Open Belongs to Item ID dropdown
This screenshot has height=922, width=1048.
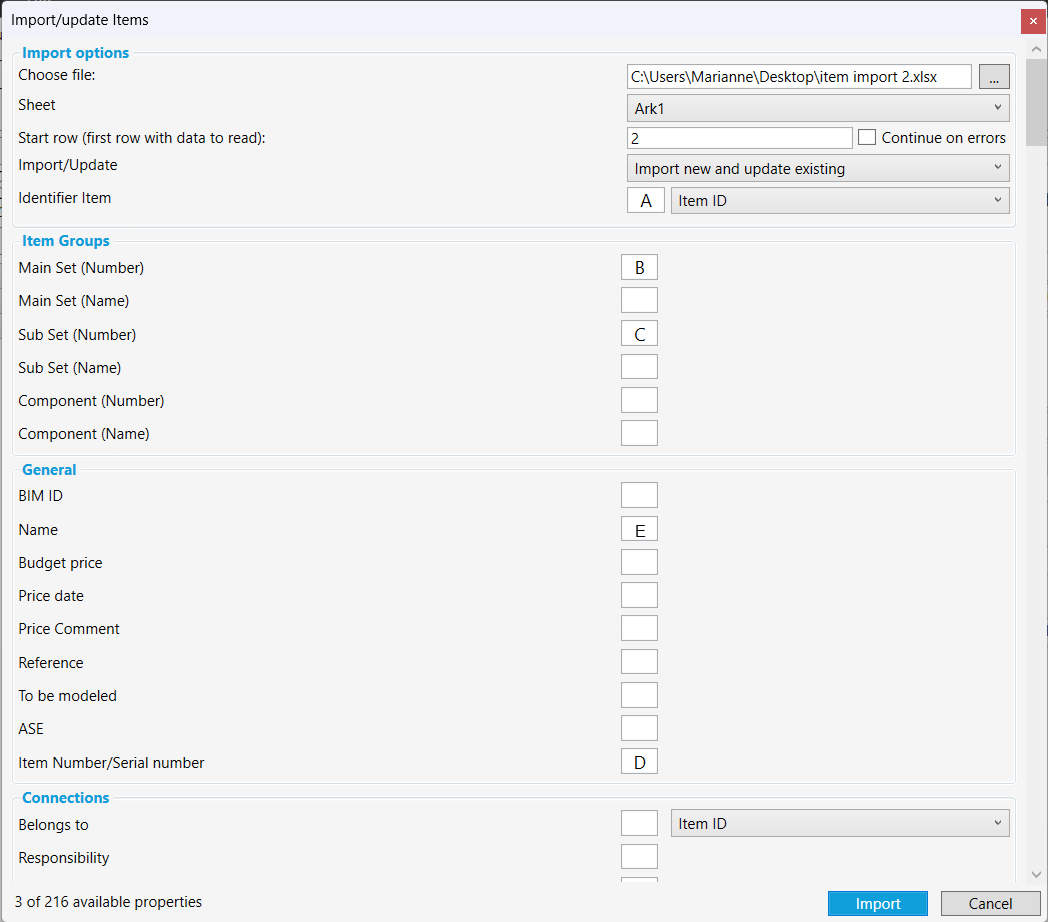coord(839,824)
